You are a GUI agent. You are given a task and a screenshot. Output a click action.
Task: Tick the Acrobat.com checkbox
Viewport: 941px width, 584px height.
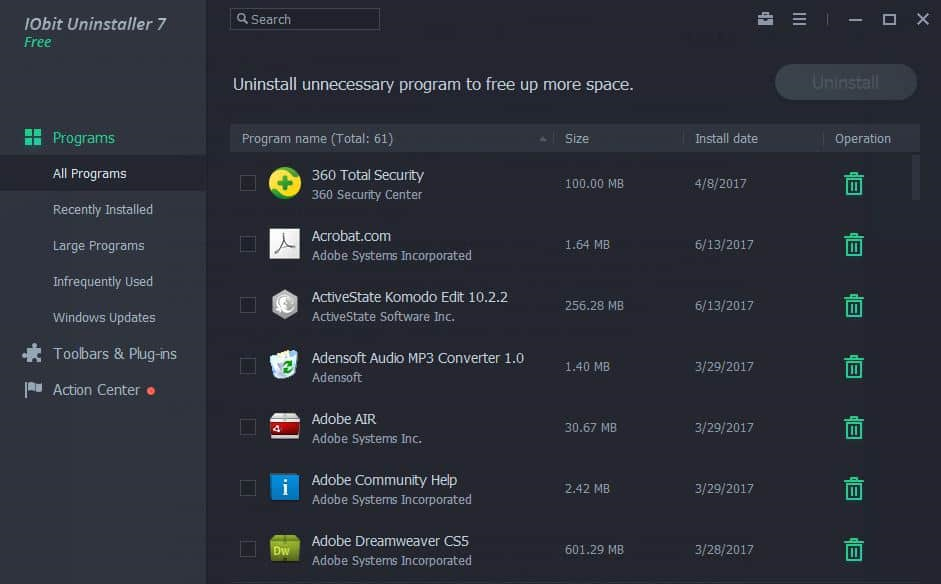(x=248, y=244)
